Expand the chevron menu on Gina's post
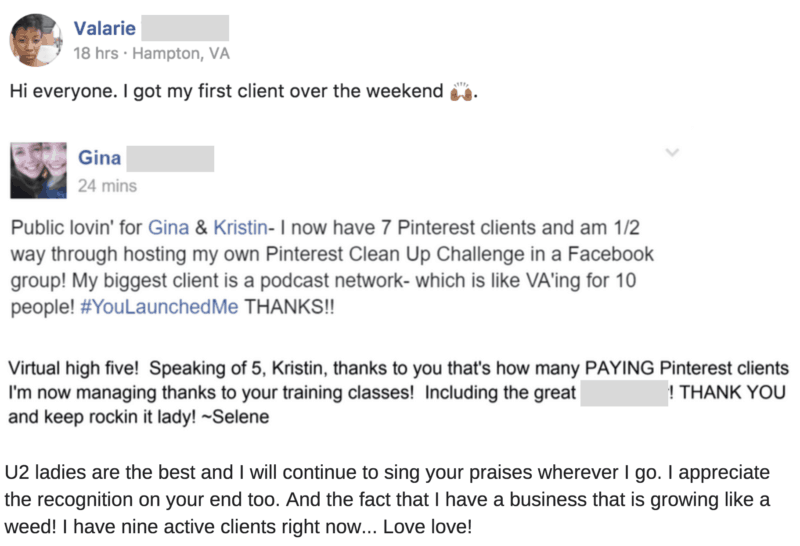The width and height of the screenshot is (800, 546). [x=672, y=153]
